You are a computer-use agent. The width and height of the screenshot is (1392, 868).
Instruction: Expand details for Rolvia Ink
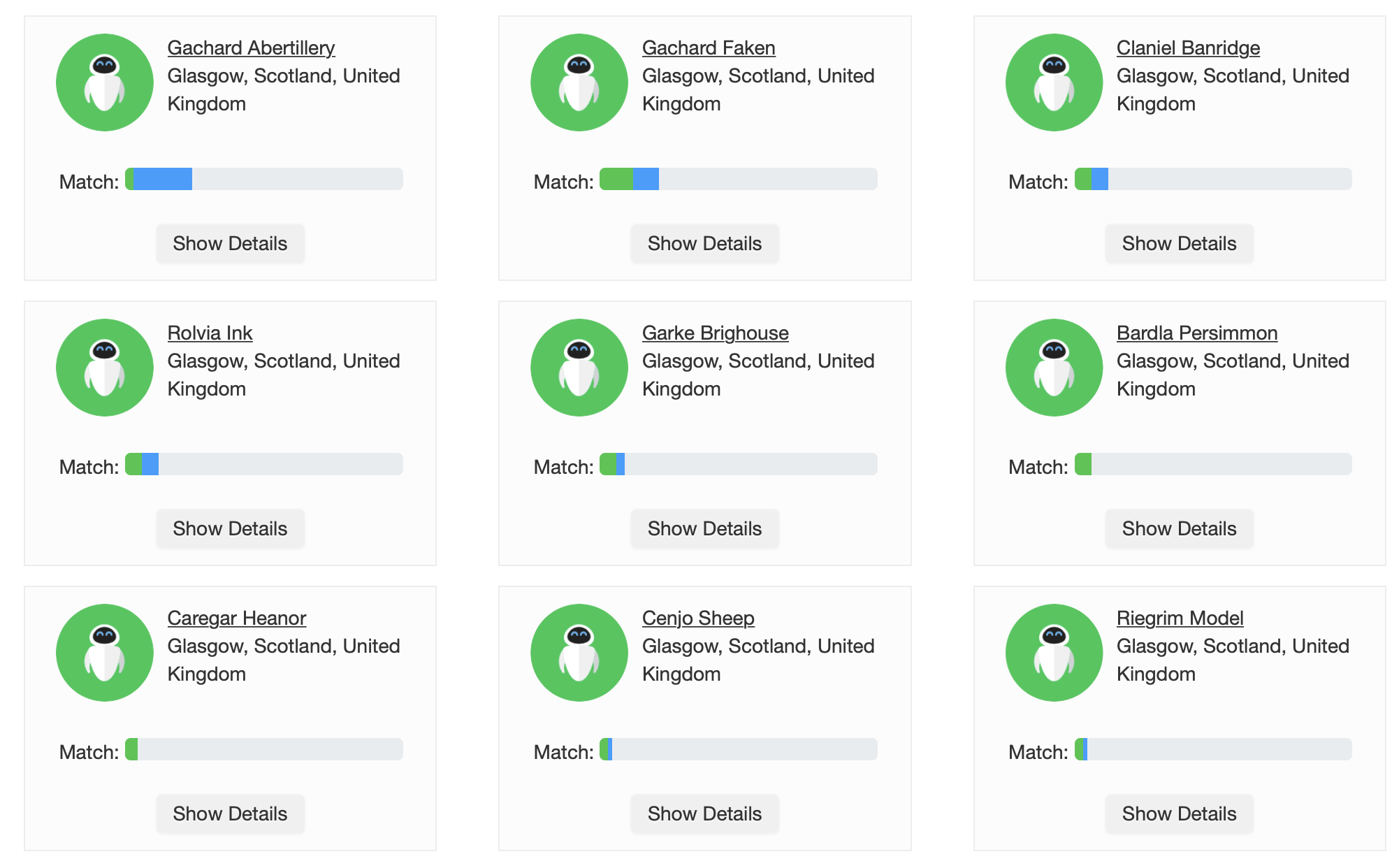pos(230,528)
